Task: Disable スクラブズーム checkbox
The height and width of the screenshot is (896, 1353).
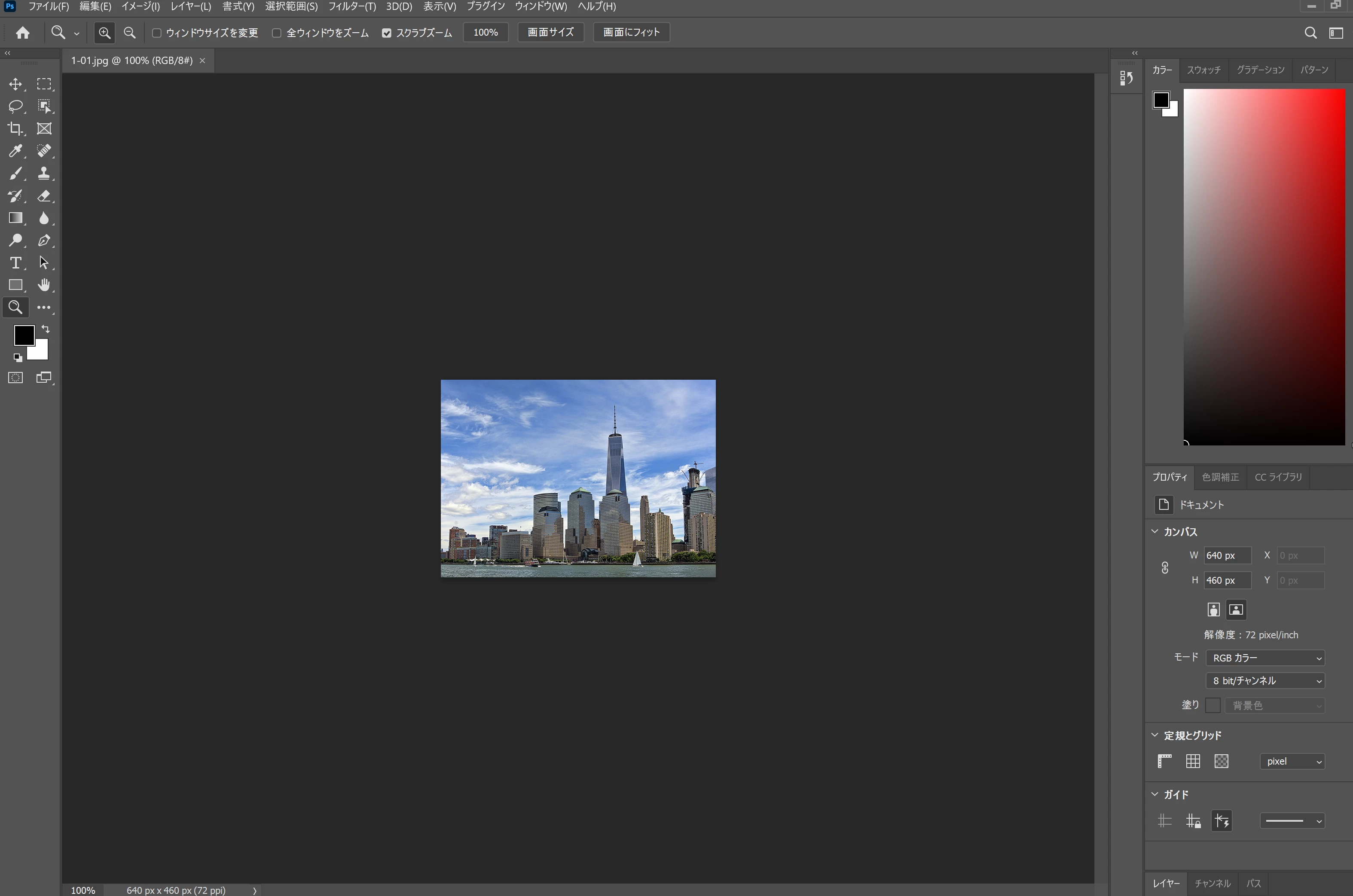Action: tap(386, 33)
